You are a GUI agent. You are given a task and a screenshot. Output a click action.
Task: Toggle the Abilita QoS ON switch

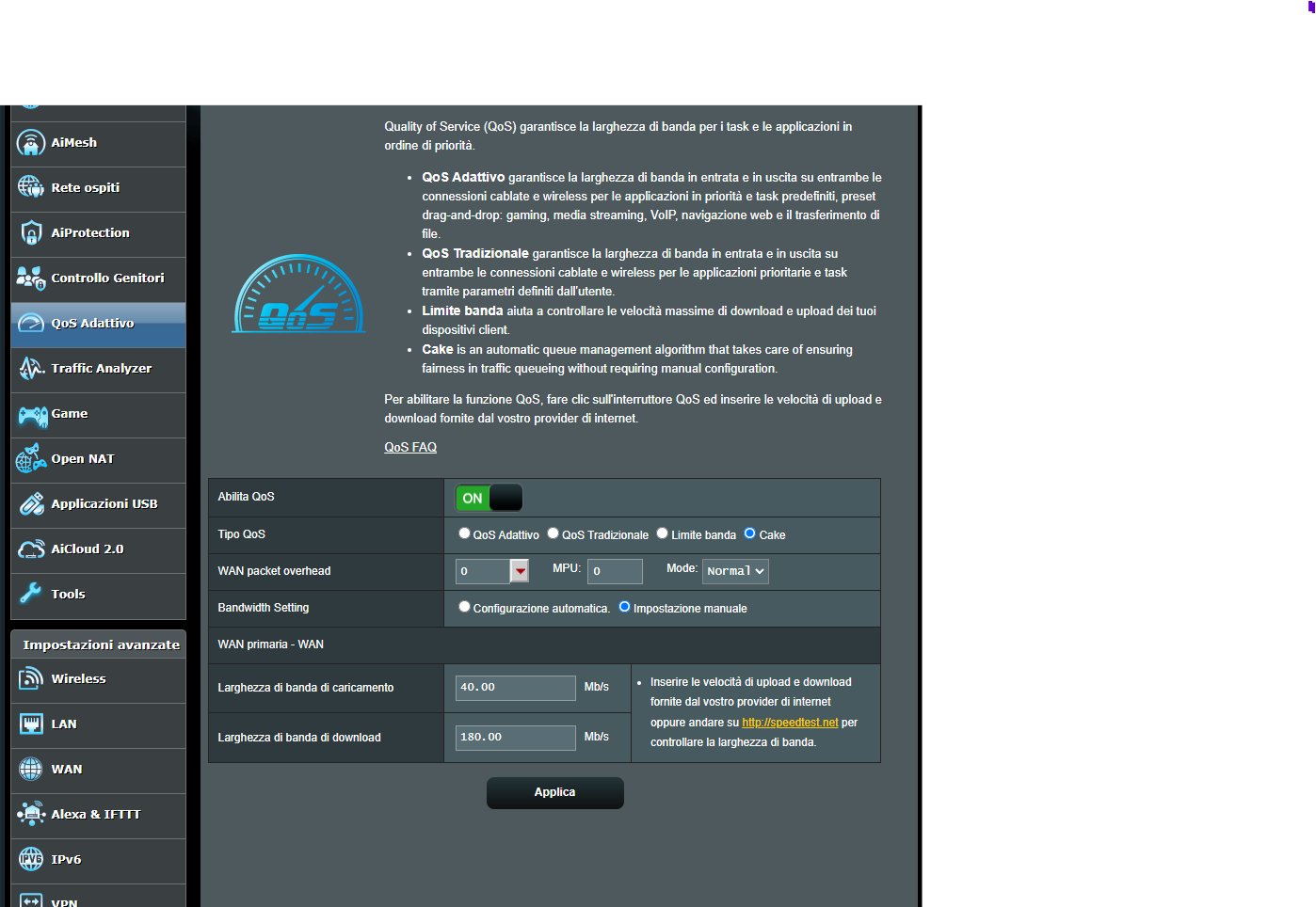489,498
